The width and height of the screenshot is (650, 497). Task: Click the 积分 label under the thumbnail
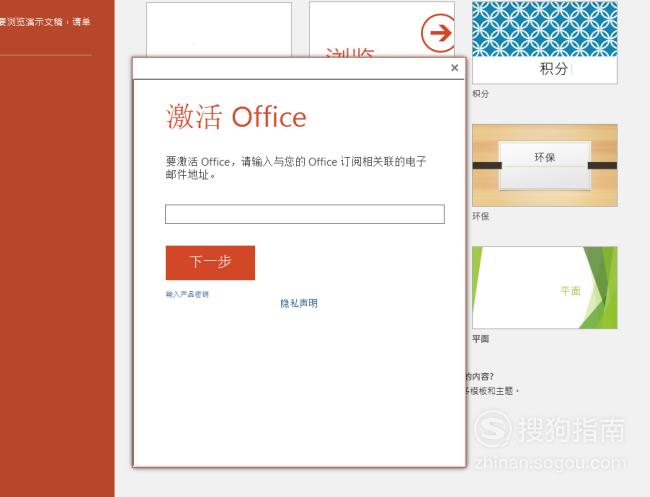click(480, 94)
